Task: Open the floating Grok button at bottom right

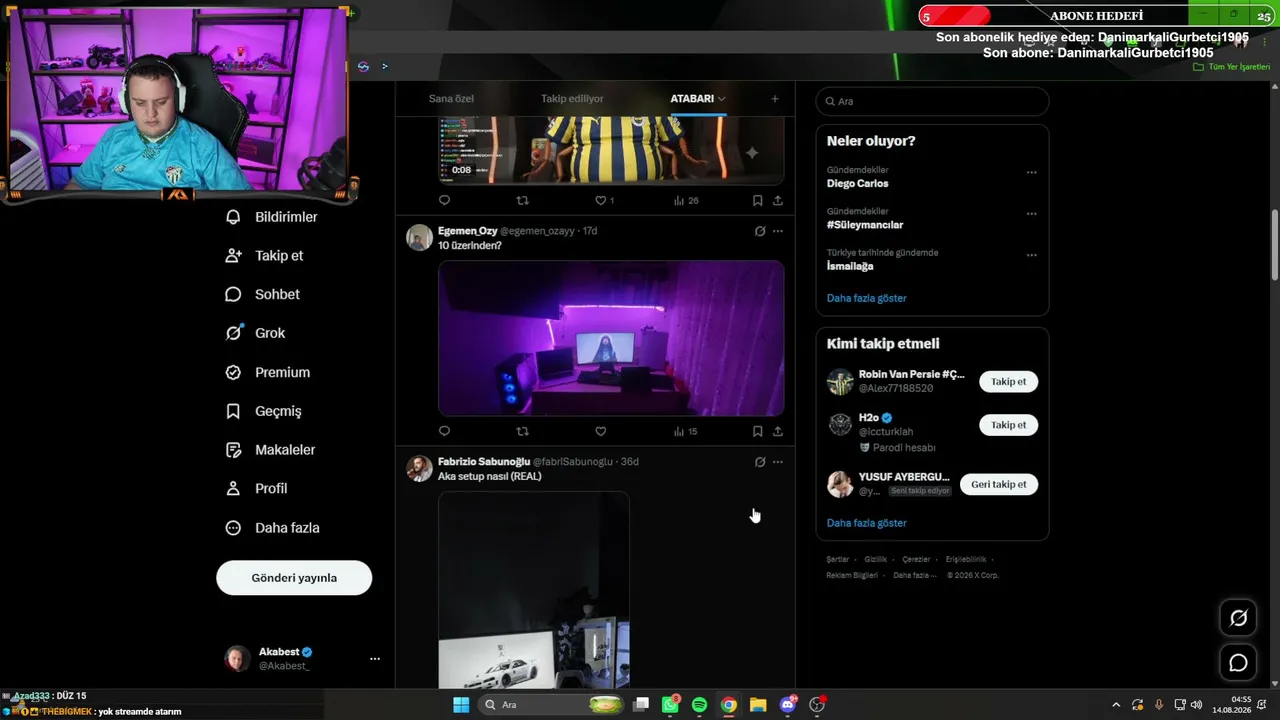Action: point(1238,618)
